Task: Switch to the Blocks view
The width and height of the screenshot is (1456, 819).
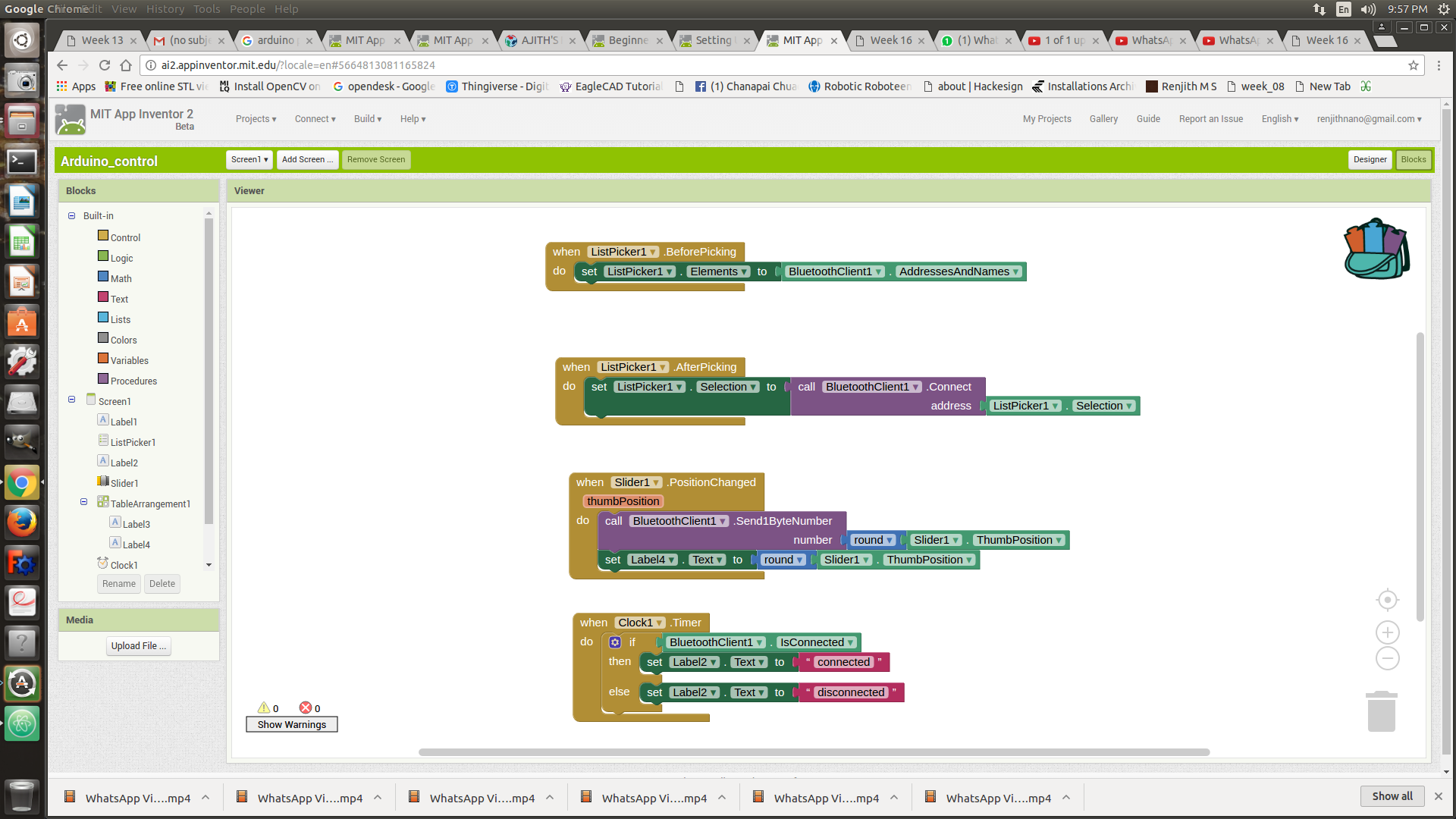Action: tap(1413, 159)
